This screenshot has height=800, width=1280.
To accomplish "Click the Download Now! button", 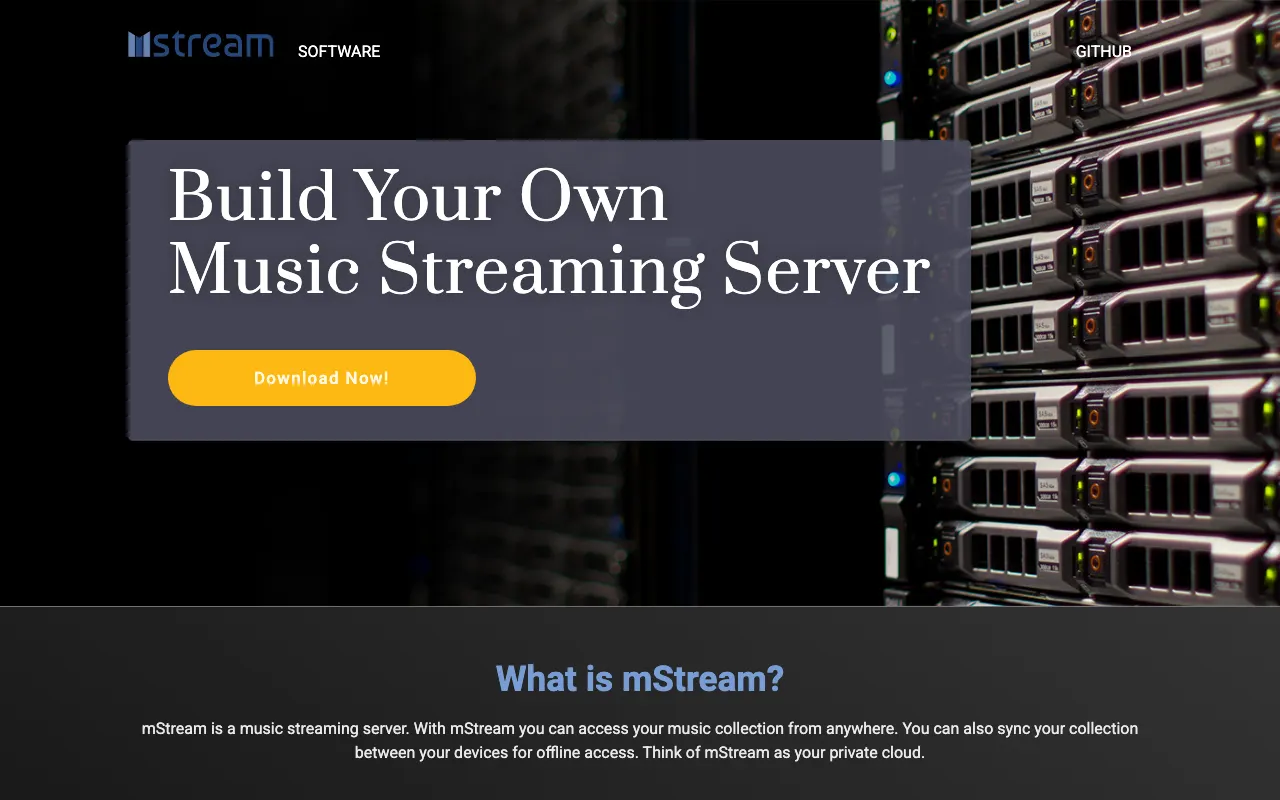I will [322, 378].
